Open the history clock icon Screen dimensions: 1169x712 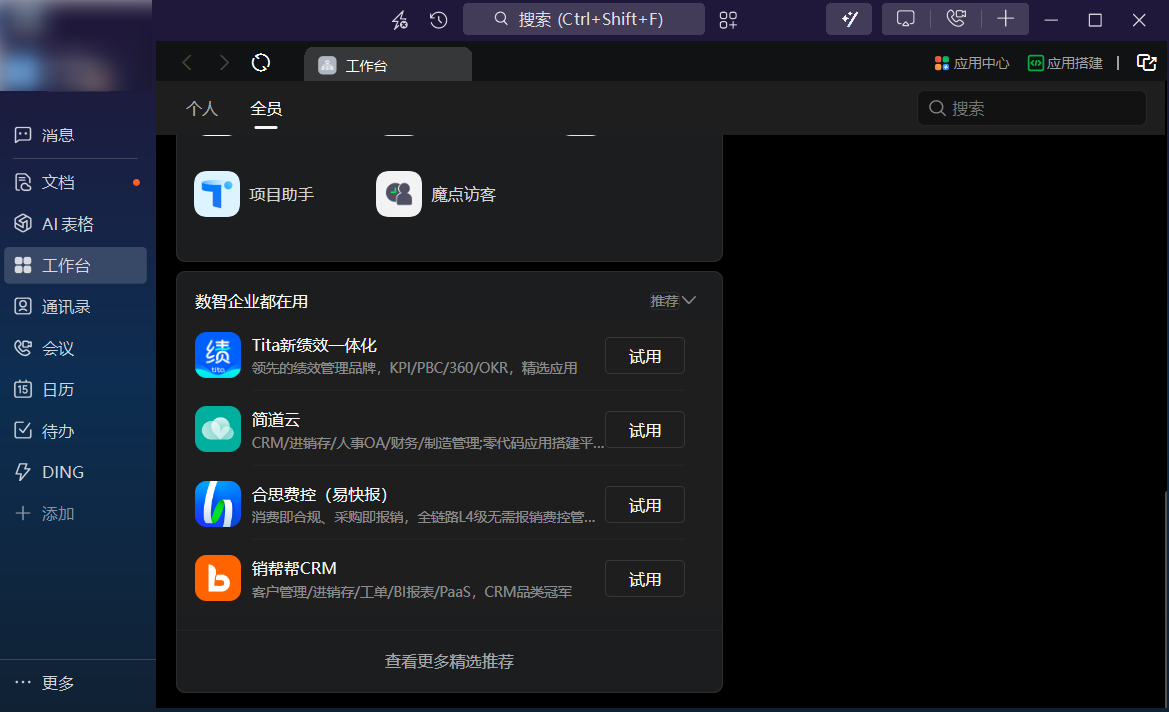[438, 20]
